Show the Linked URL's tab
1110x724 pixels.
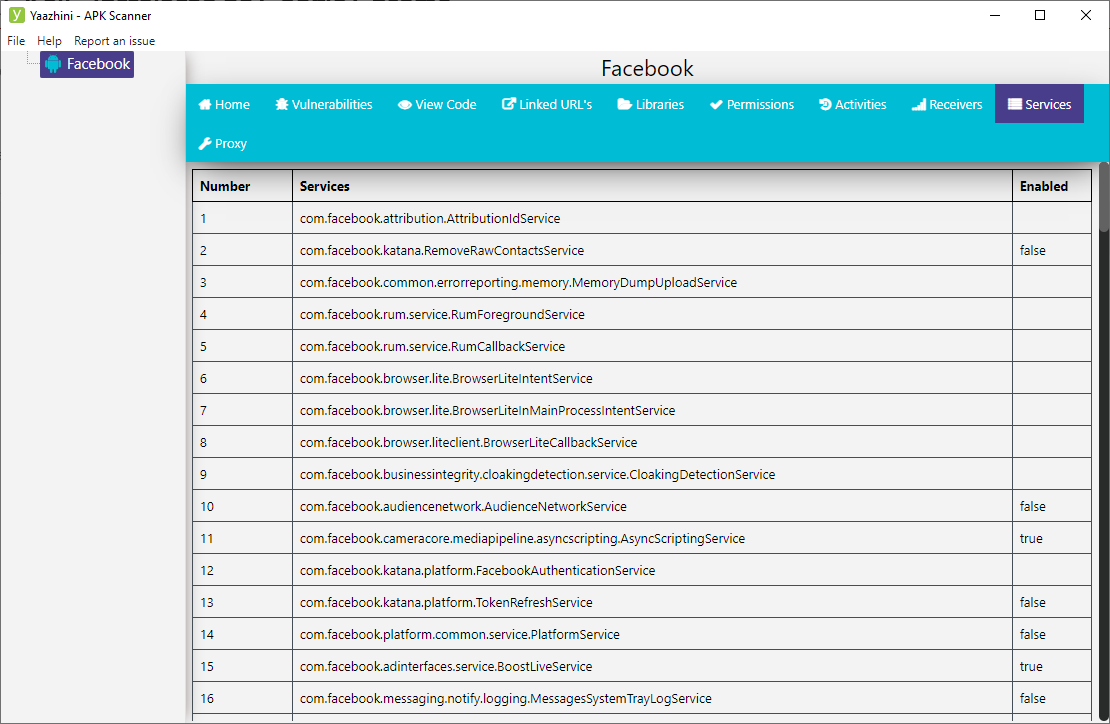pos(547,104)
